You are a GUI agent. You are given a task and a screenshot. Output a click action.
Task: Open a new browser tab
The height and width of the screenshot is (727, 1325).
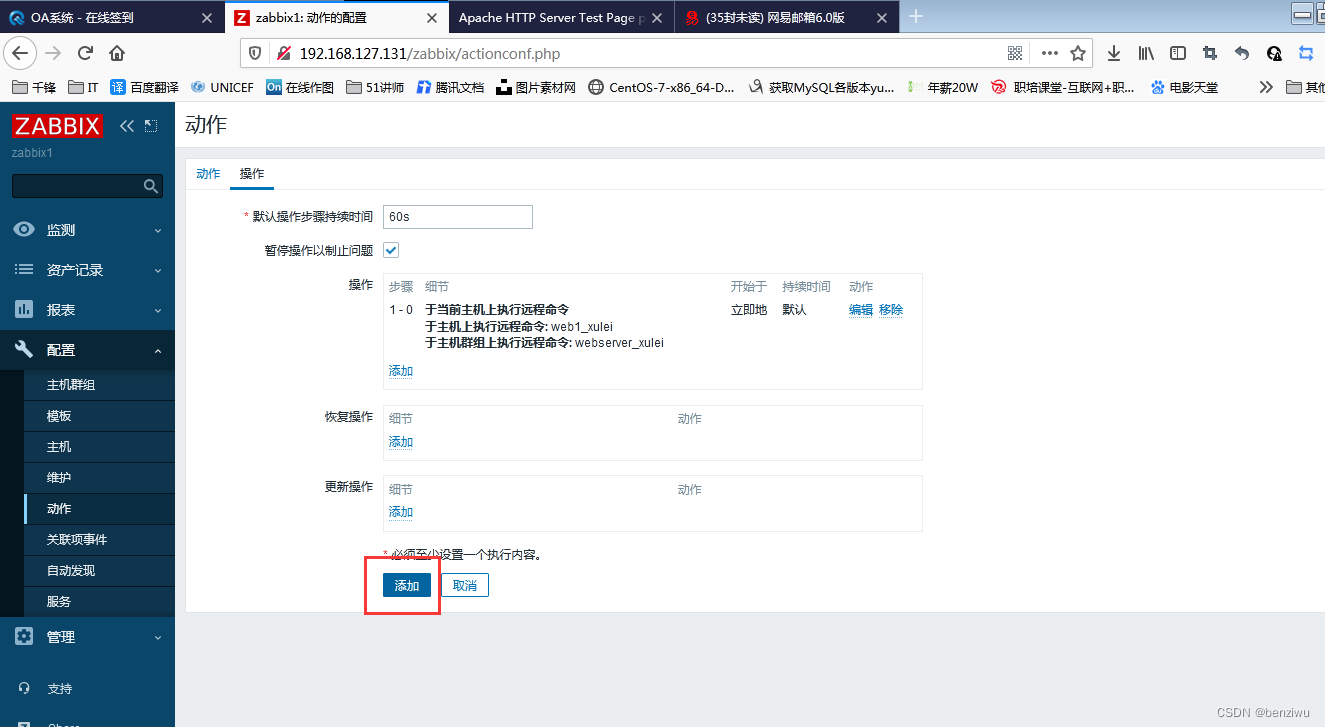tap(916, 16)
